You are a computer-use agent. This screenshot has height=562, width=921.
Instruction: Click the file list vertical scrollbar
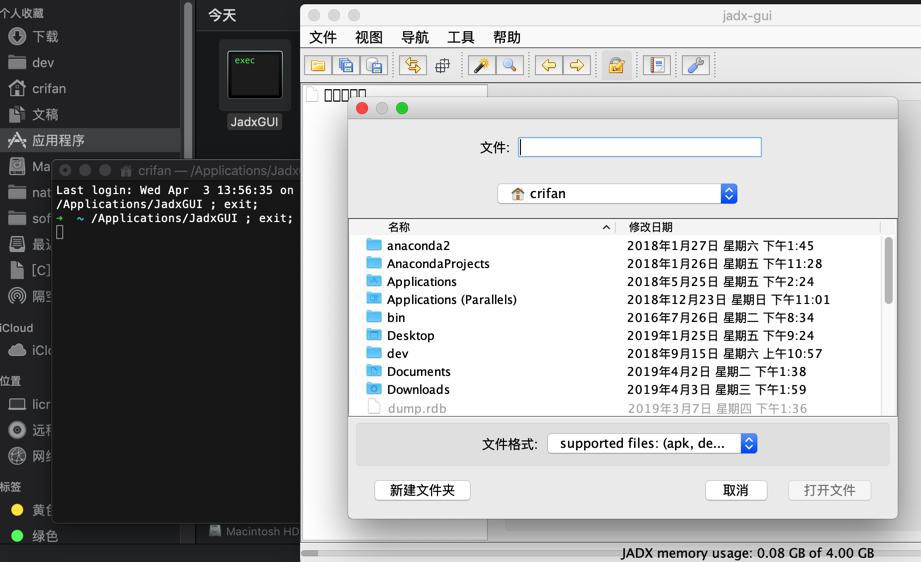pos(888,270)
